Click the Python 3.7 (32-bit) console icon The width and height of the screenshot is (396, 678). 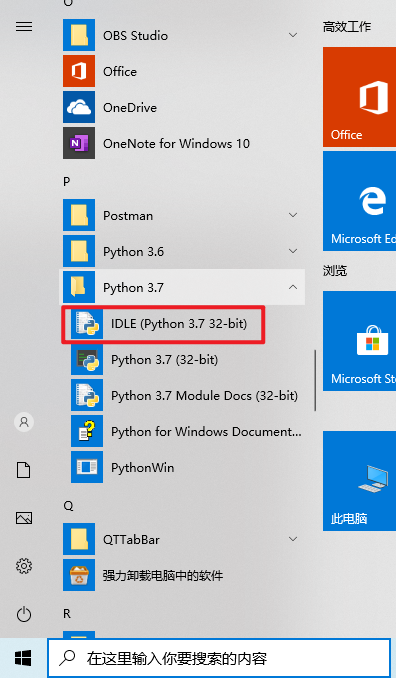tap(87, 359)
